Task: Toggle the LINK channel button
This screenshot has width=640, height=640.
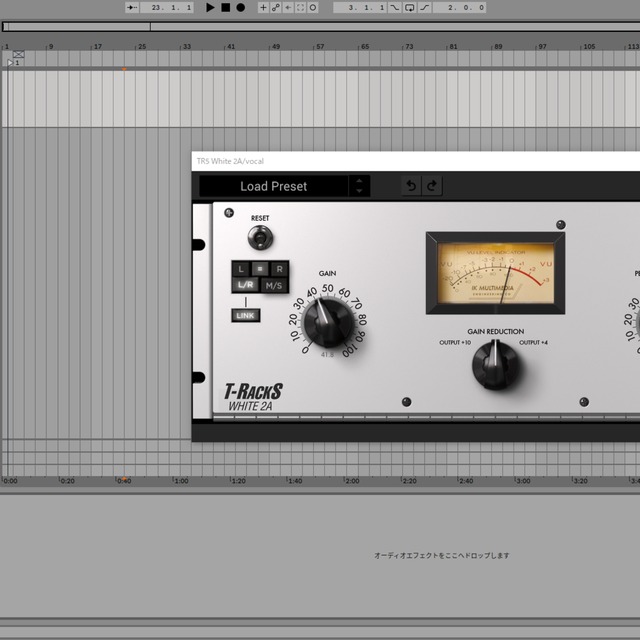Action: click(245, 315)
